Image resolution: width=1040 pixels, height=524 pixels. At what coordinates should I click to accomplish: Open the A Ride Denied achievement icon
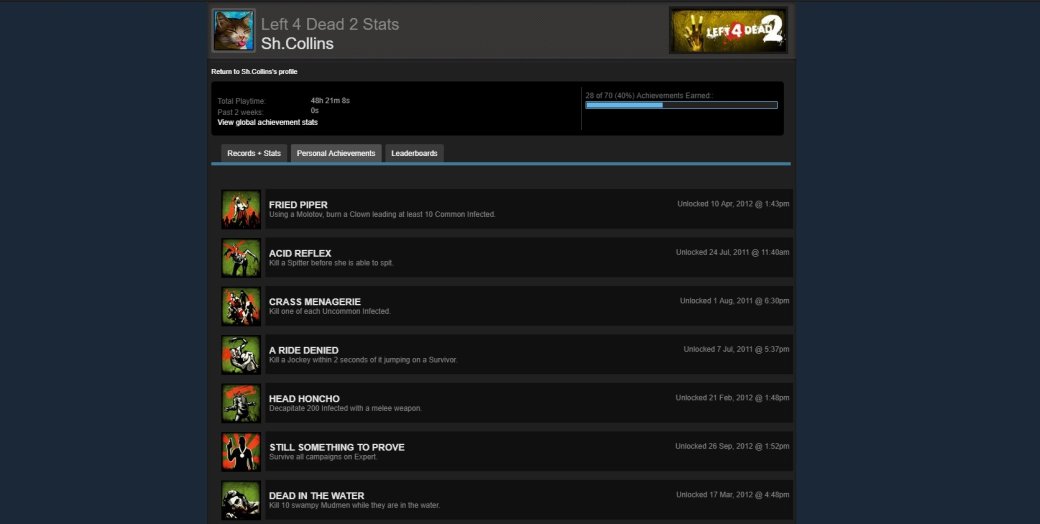point(241,355)
